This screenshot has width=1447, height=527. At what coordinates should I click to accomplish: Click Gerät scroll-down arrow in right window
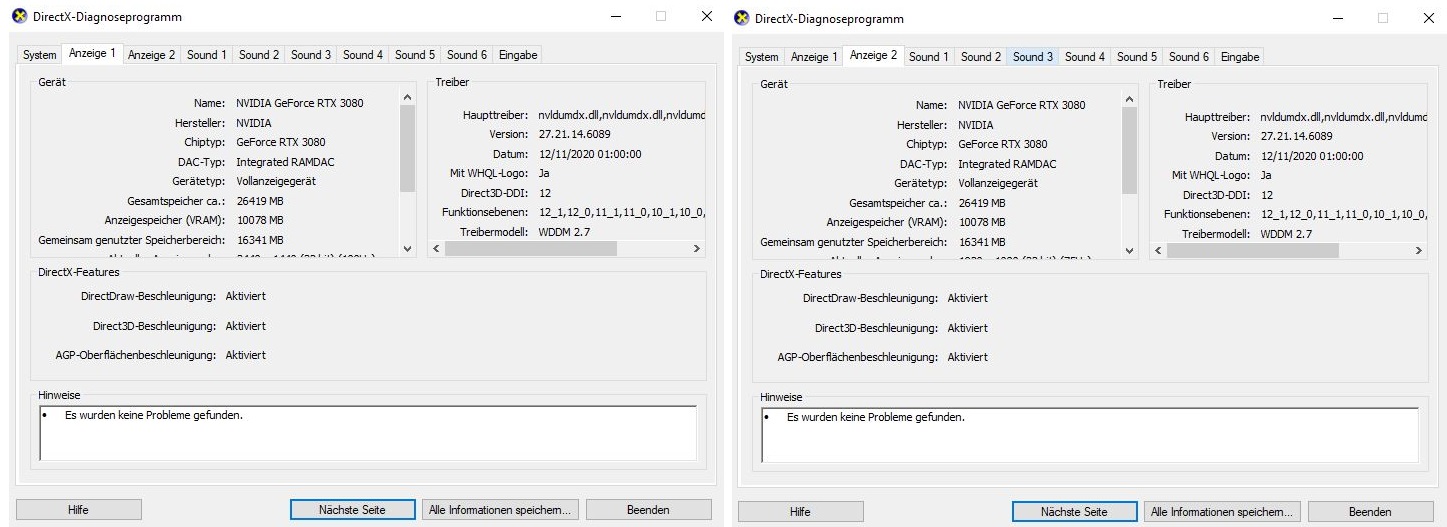(x=1129, y=250)
